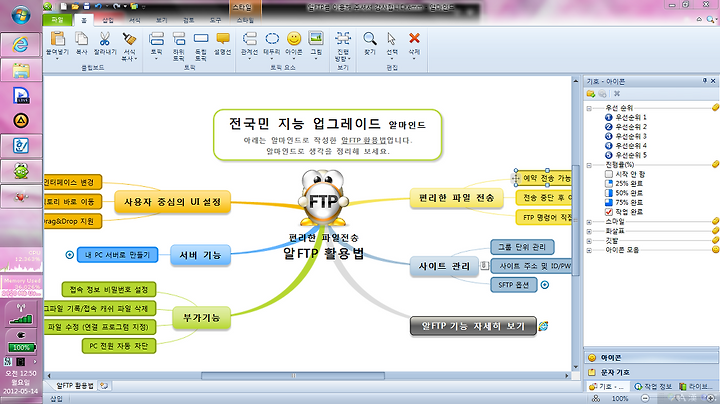Open the 문자 기호 panel section
Screen dimensions: 720x404
[x=652, y=372]
